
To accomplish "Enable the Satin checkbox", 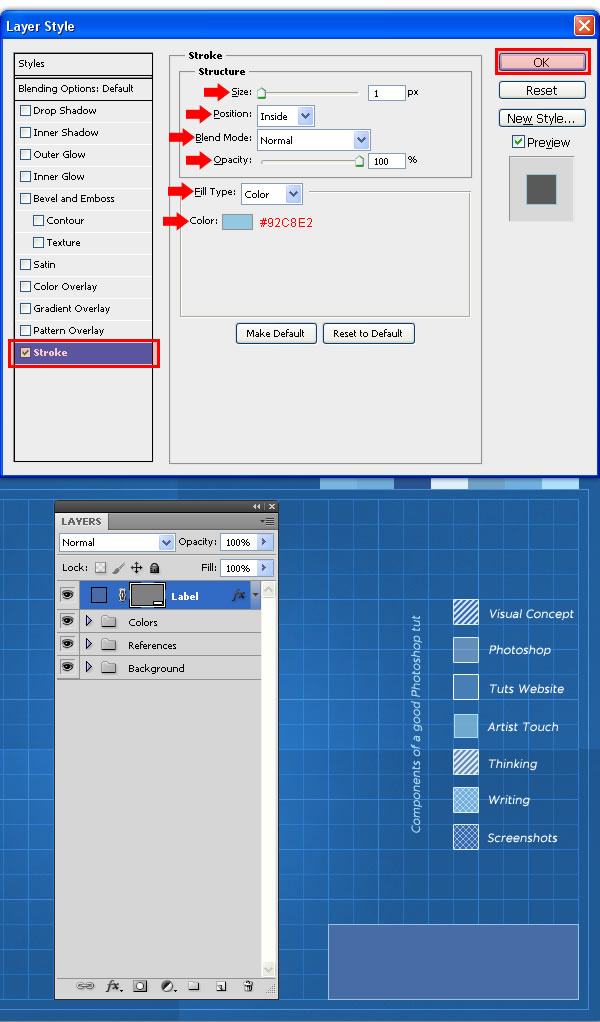I will 25,265.
